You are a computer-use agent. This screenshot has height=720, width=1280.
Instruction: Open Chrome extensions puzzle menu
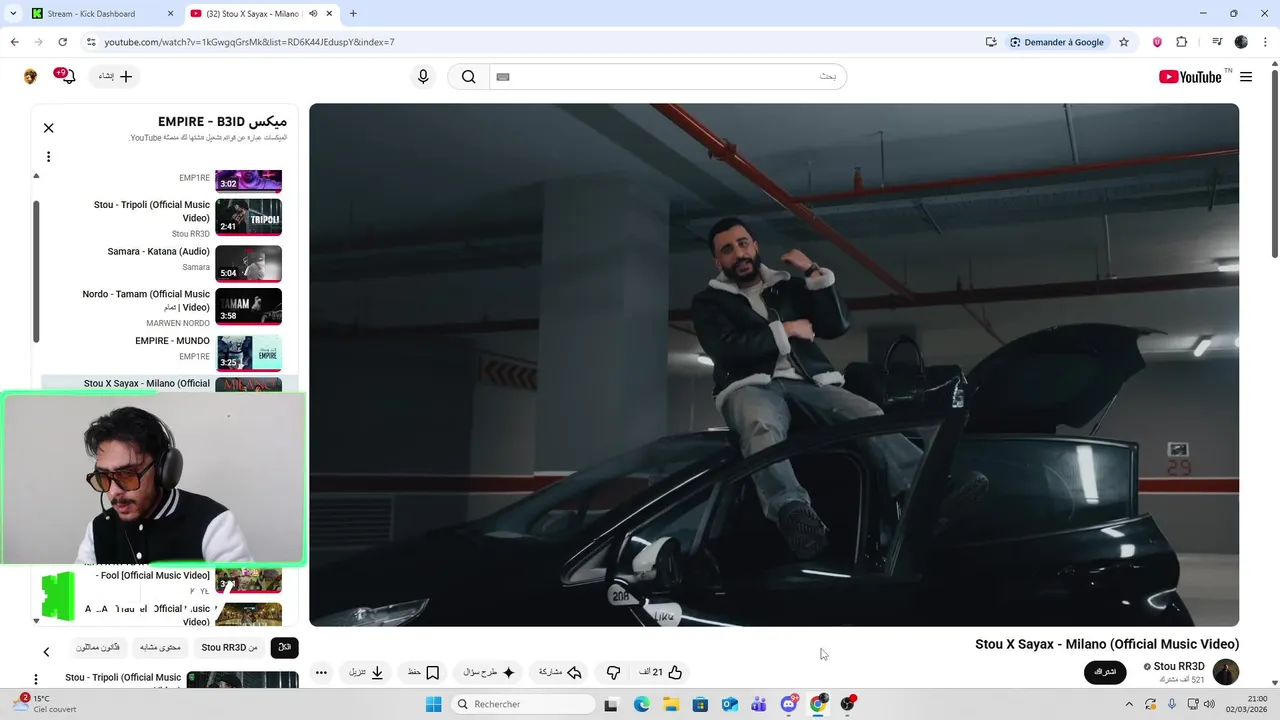coord(1182,42)
